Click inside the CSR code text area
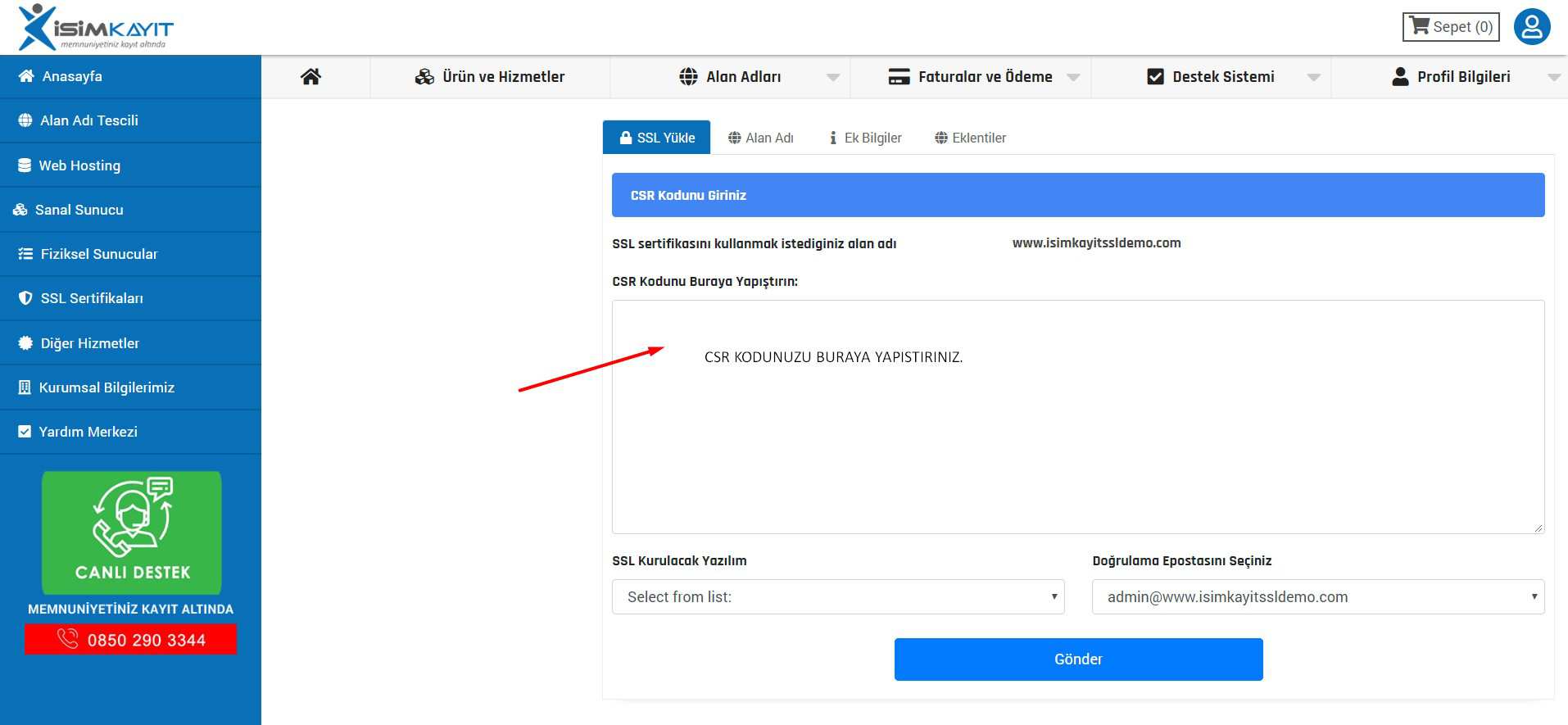 (x=1078, y=417)
